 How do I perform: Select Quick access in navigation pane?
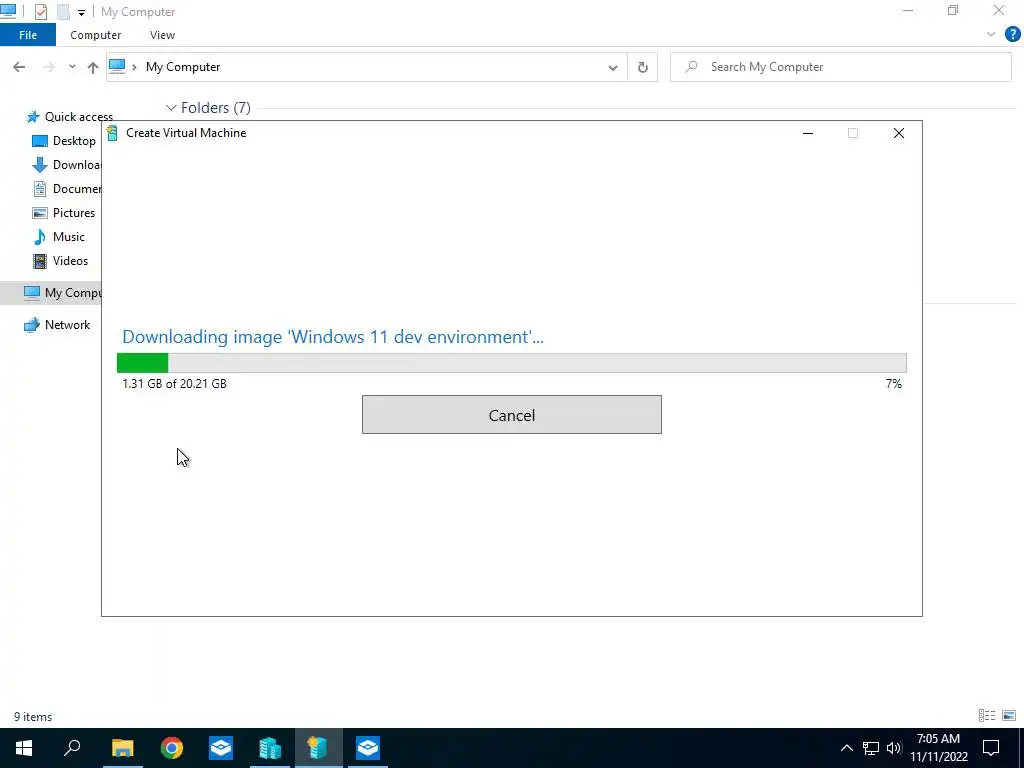click(69, 117)
